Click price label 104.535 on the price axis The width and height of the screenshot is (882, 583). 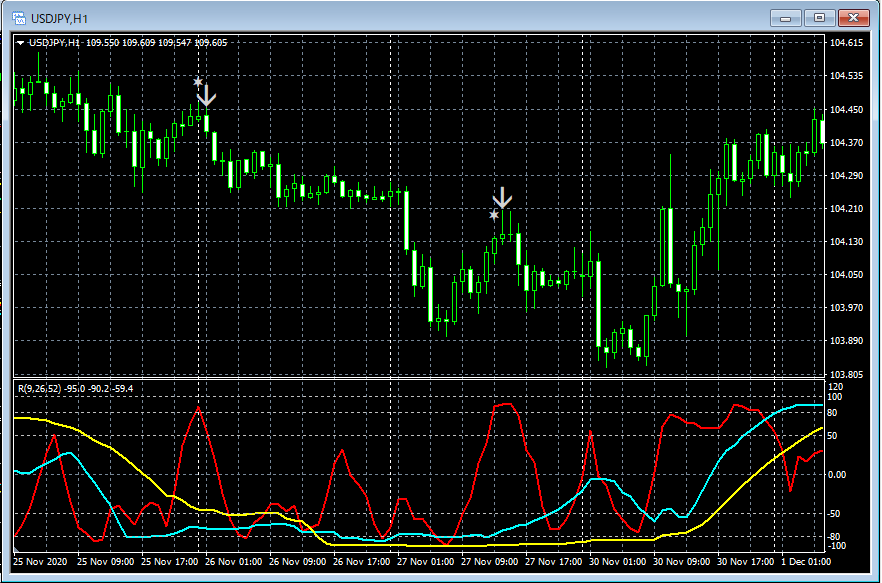(847, 76)
